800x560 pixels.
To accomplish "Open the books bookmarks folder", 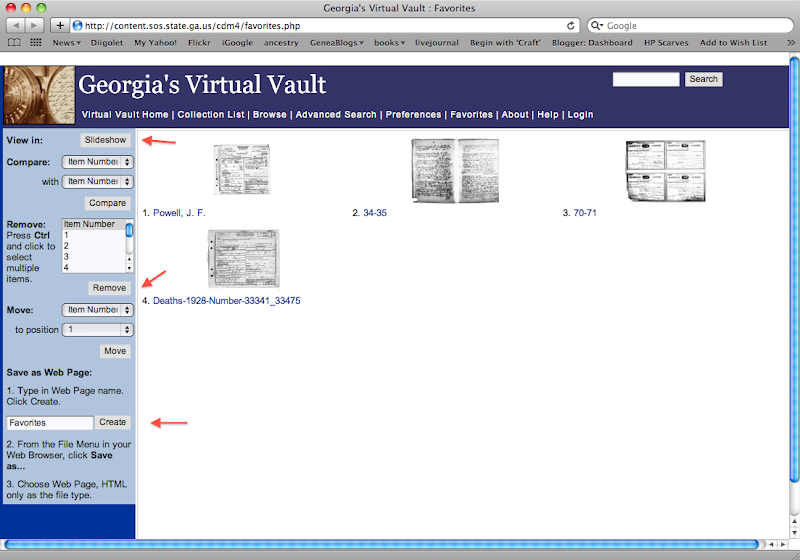I will (389, 43).
